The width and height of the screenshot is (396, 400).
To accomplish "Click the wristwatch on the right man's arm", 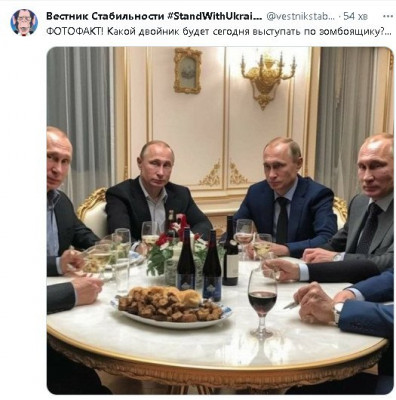I will click(x=337, y=312).
